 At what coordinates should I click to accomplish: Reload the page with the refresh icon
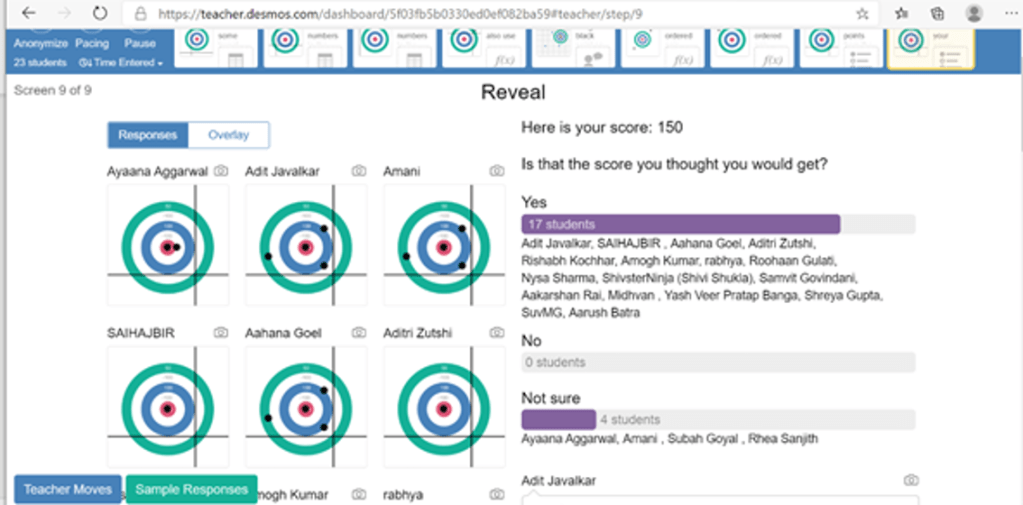100,14
